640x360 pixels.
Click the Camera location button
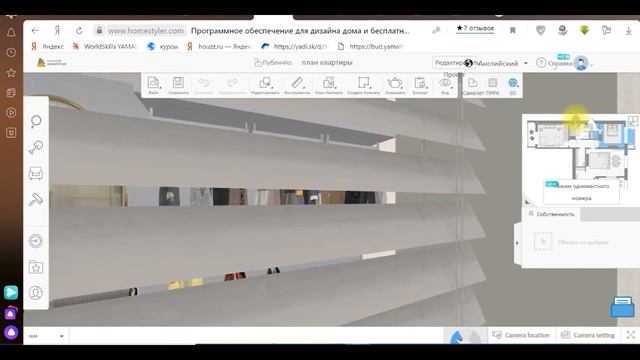coord(521,335)
